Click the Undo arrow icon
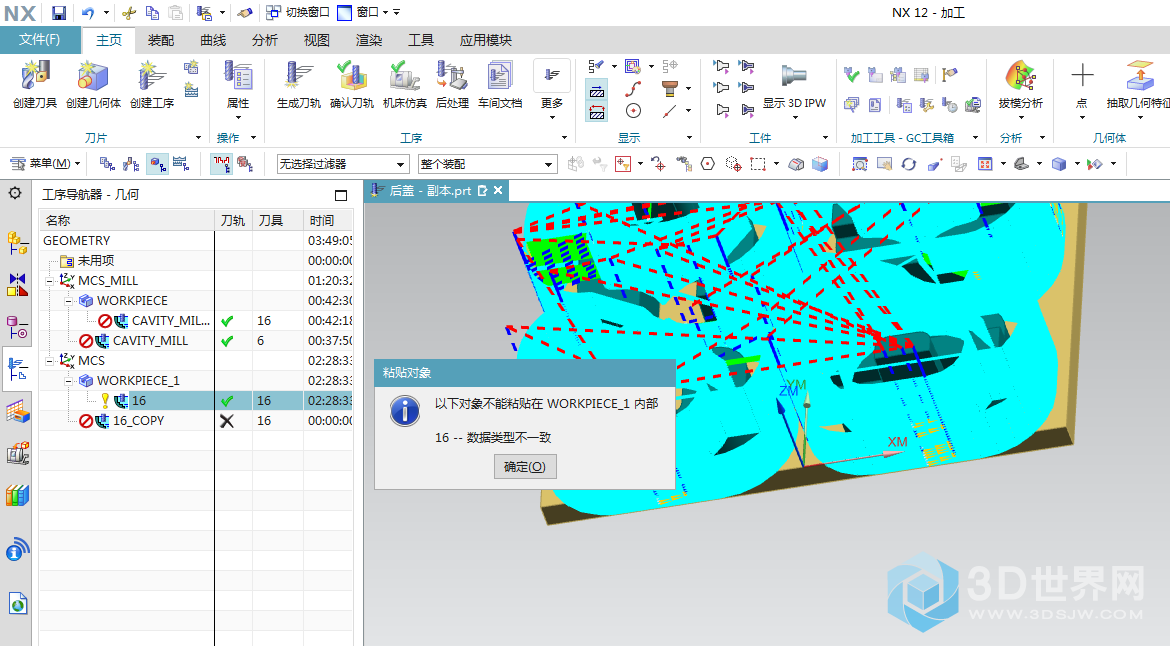Screen dimensions: 1170x646 [x=88, y=13]
